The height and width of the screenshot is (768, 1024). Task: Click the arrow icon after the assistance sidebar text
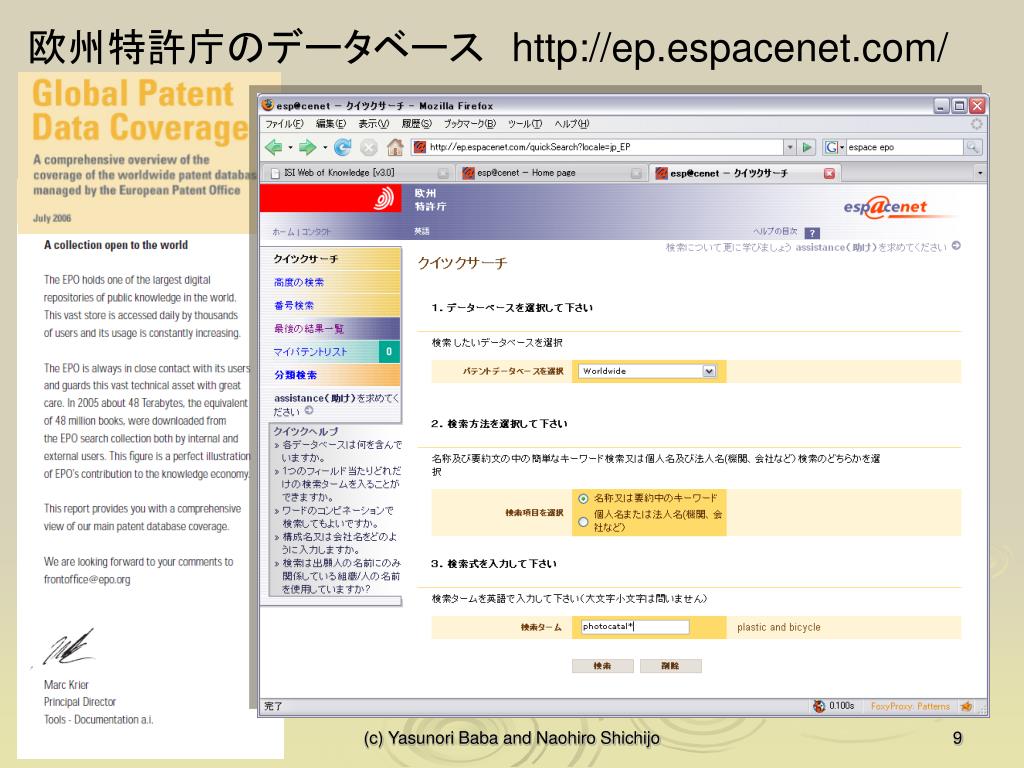(309, 411)
